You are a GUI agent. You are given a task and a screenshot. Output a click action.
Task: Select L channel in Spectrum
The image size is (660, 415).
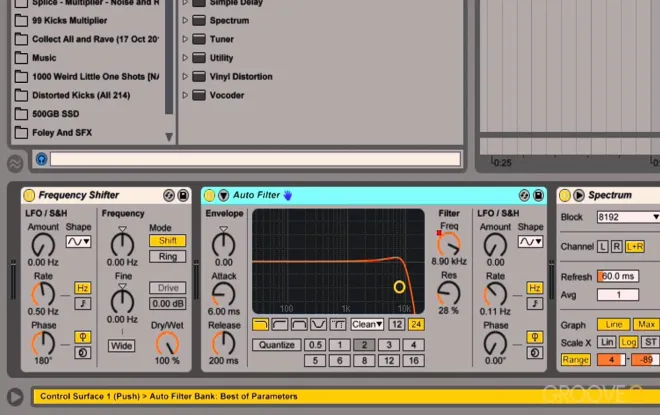tap(602, 247)
